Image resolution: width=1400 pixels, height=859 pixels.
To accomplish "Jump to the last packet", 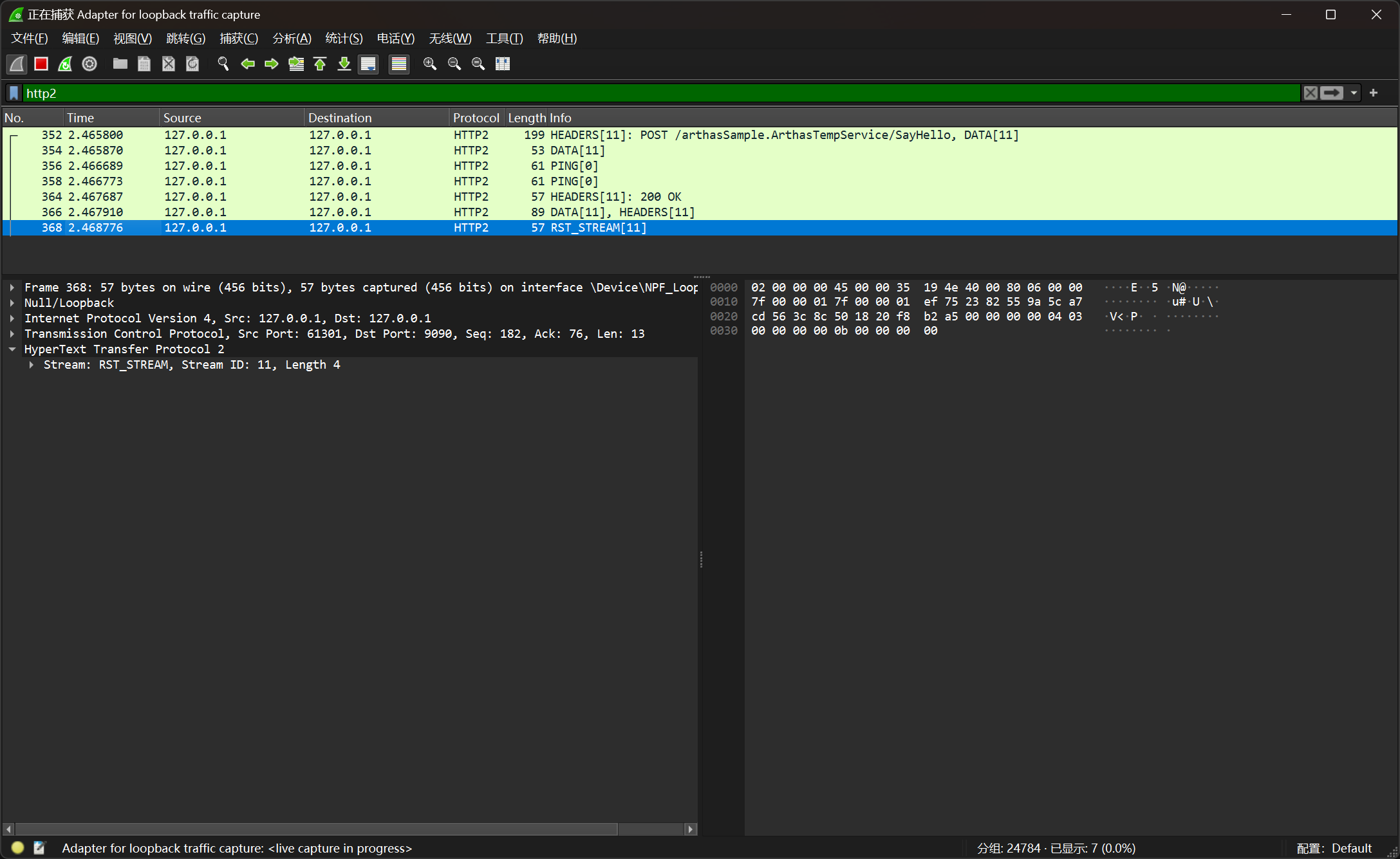I will click(344, 64).
